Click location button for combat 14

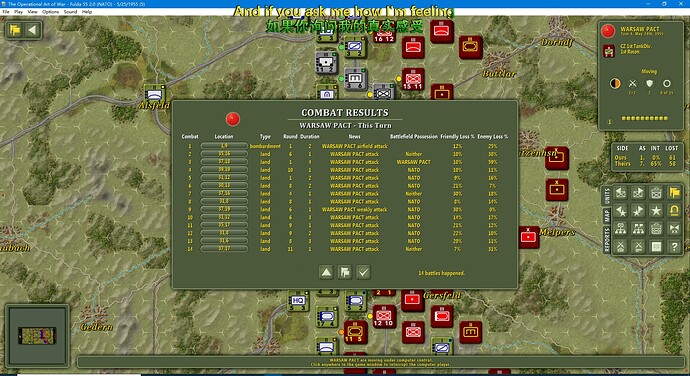tap(224, 249)
